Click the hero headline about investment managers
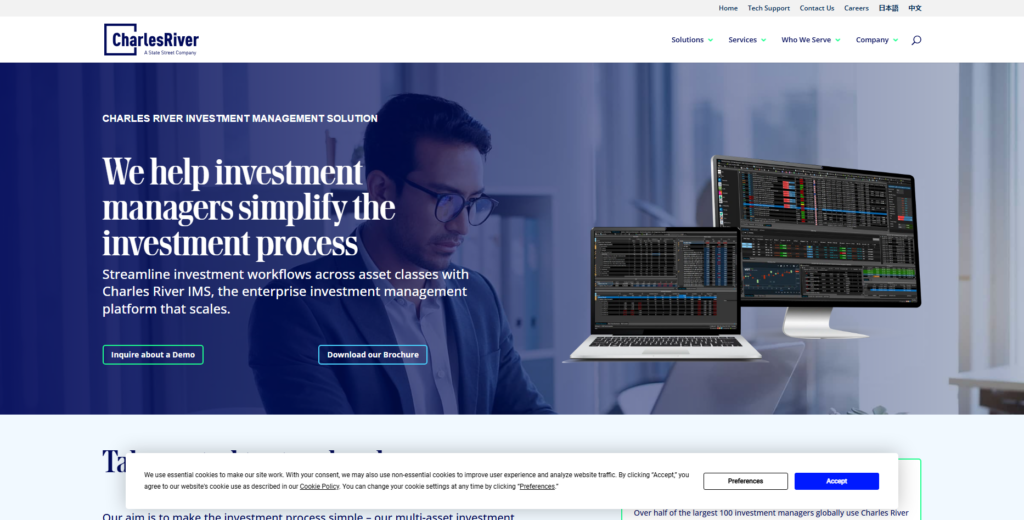This screenshot has height=520, width=1024. coord(249,207)
